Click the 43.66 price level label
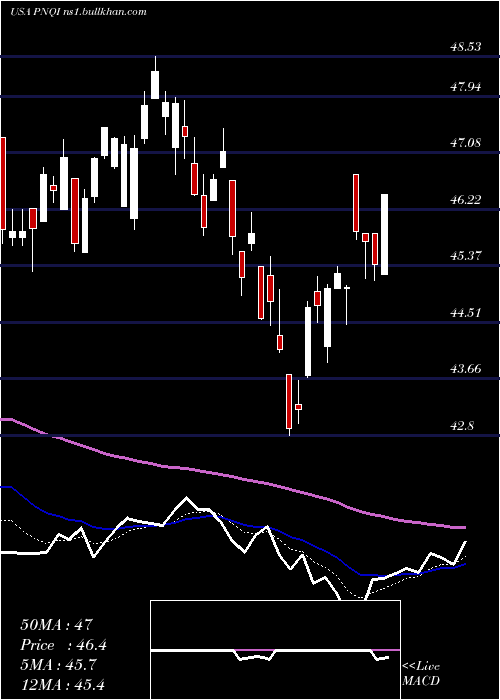 point(466,369)
